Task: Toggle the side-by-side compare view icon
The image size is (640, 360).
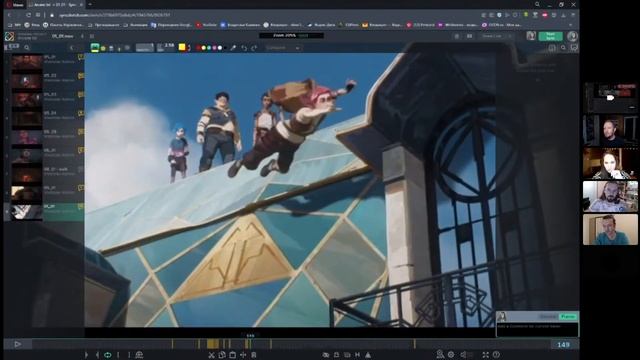Action: [x=469, y=36]
